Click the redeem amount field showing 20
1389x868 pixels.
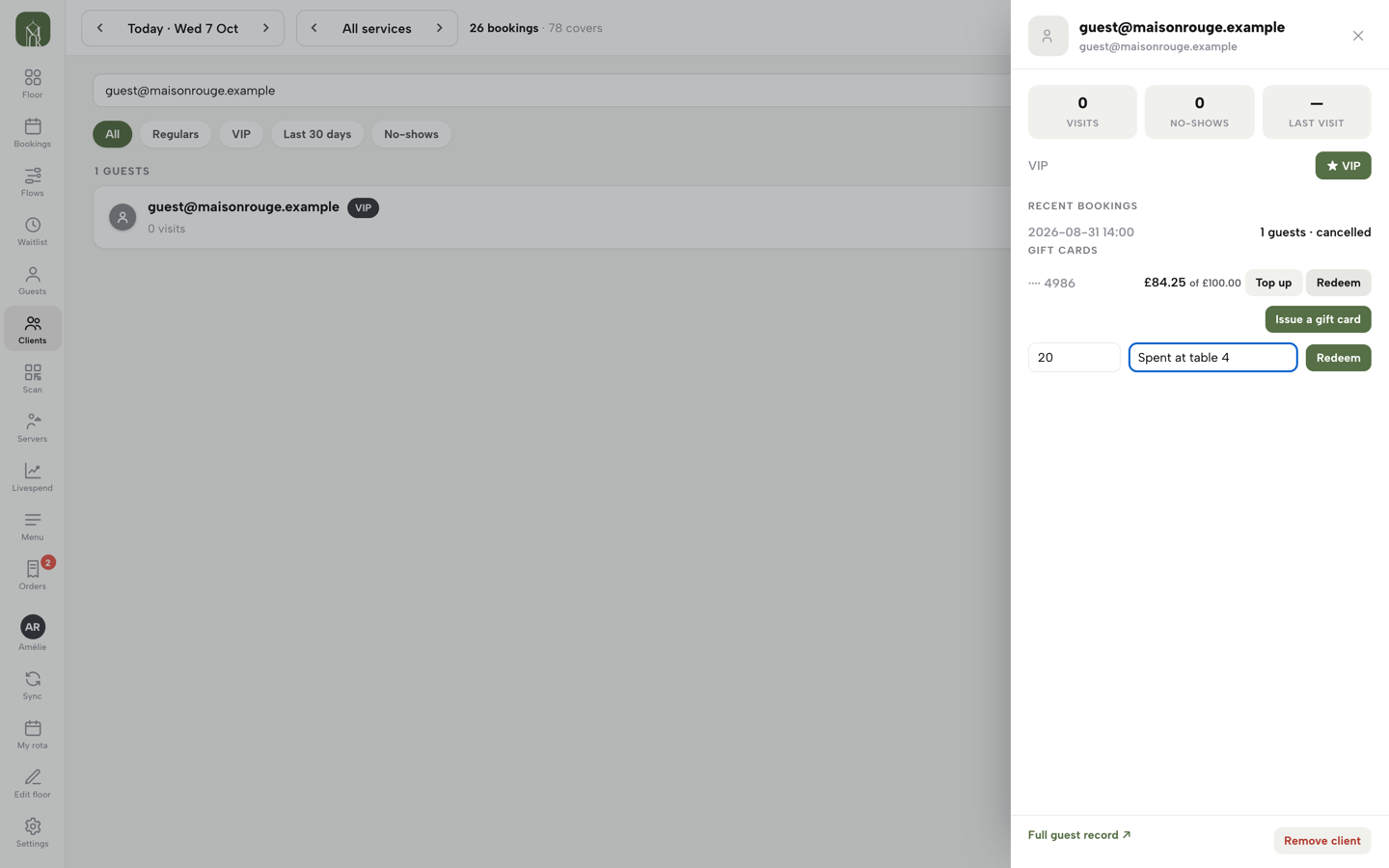coord(1075,358)
